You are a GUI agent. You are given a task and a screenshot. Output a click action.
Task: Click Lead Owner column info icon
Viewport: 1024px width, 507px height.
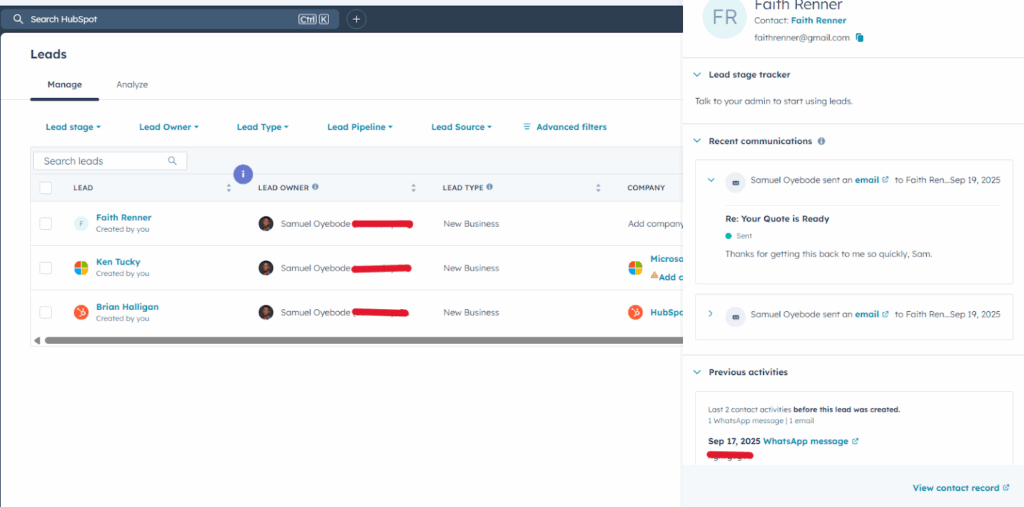[x=315, y=187]
